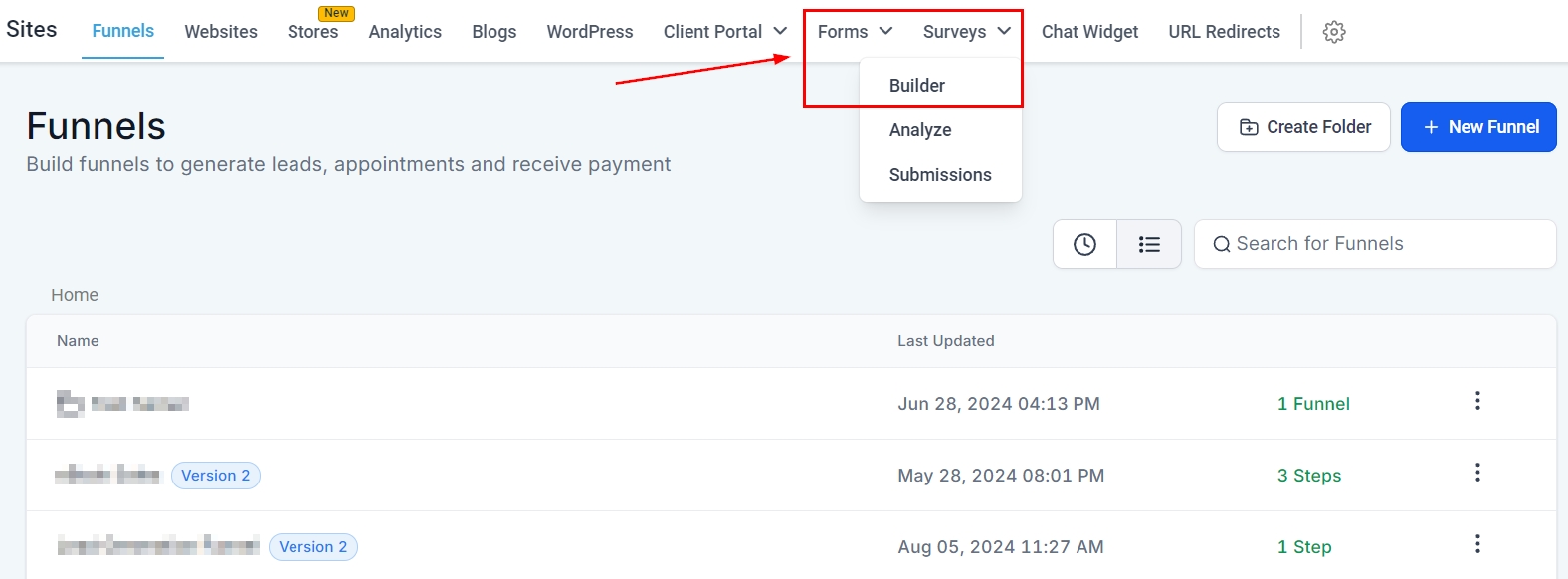Expand the Surveys dropdown menu

(966, 32)
